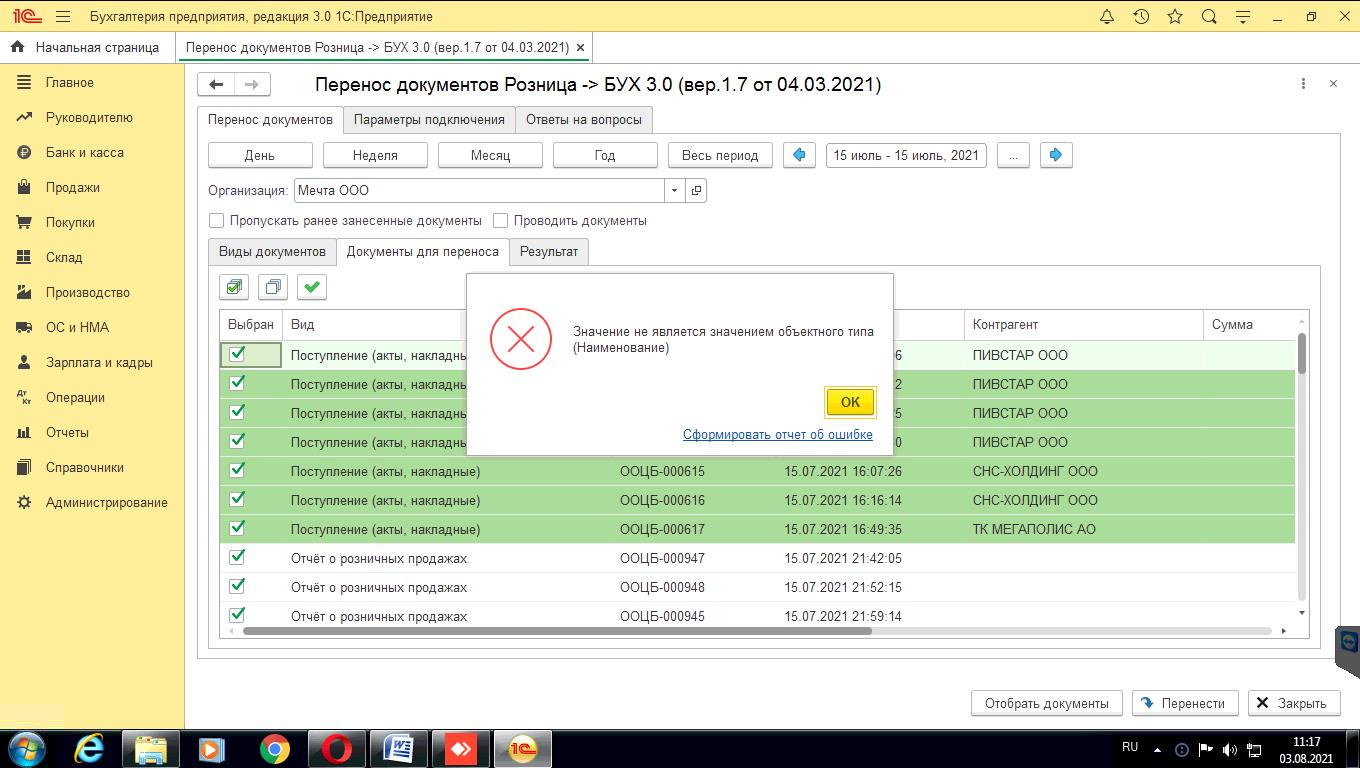
Task: Open Начальная страница tab
Action: coord(87,47)
